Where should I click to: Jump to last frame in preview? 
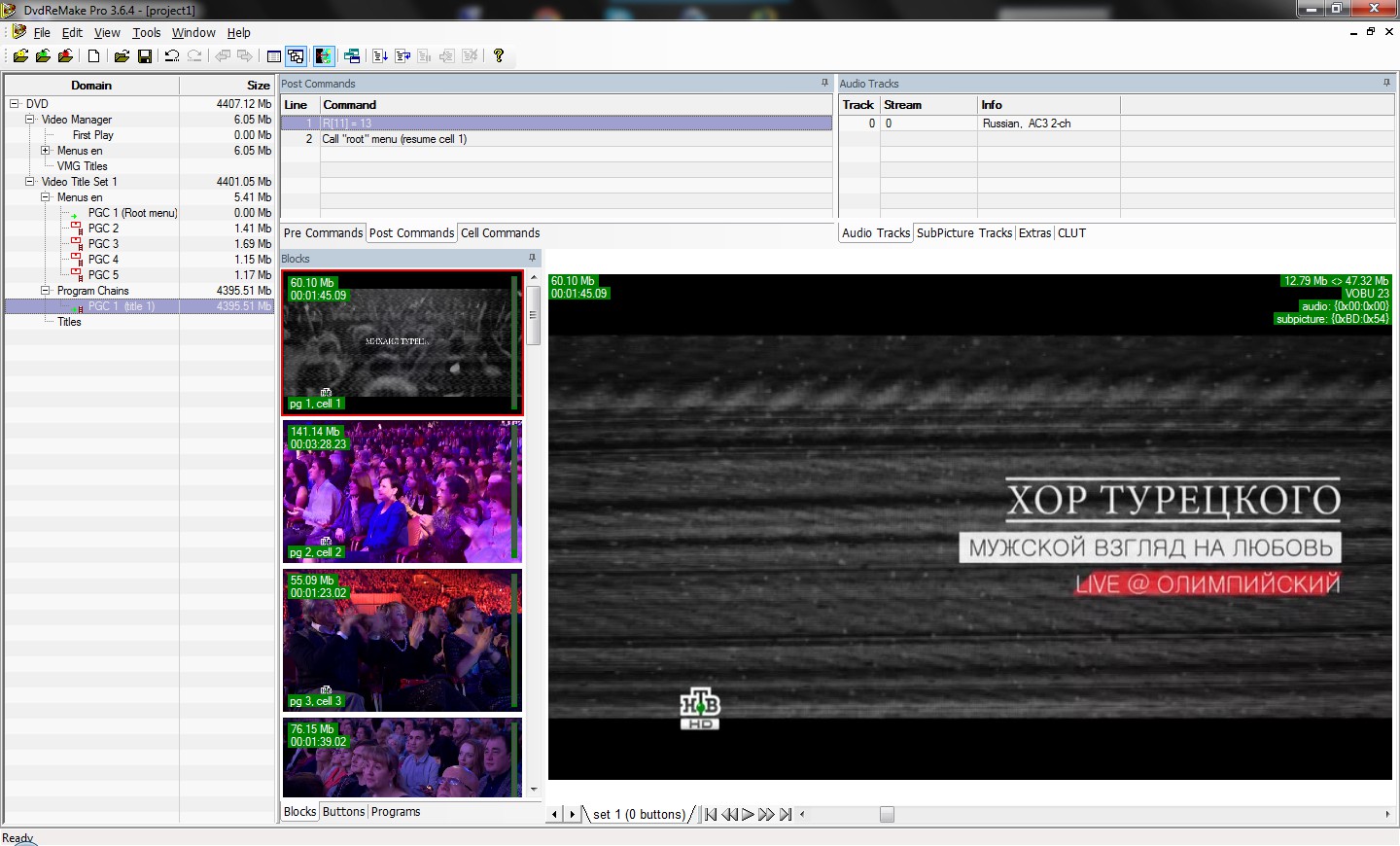(x=786, y=815)
